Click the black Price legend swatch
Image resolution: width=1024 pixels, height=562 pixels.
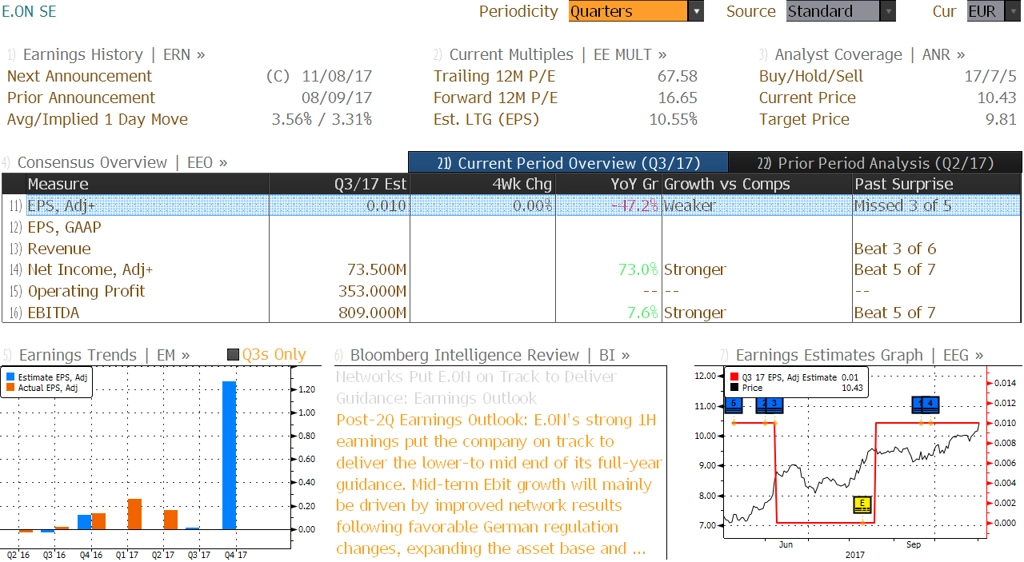735,388
